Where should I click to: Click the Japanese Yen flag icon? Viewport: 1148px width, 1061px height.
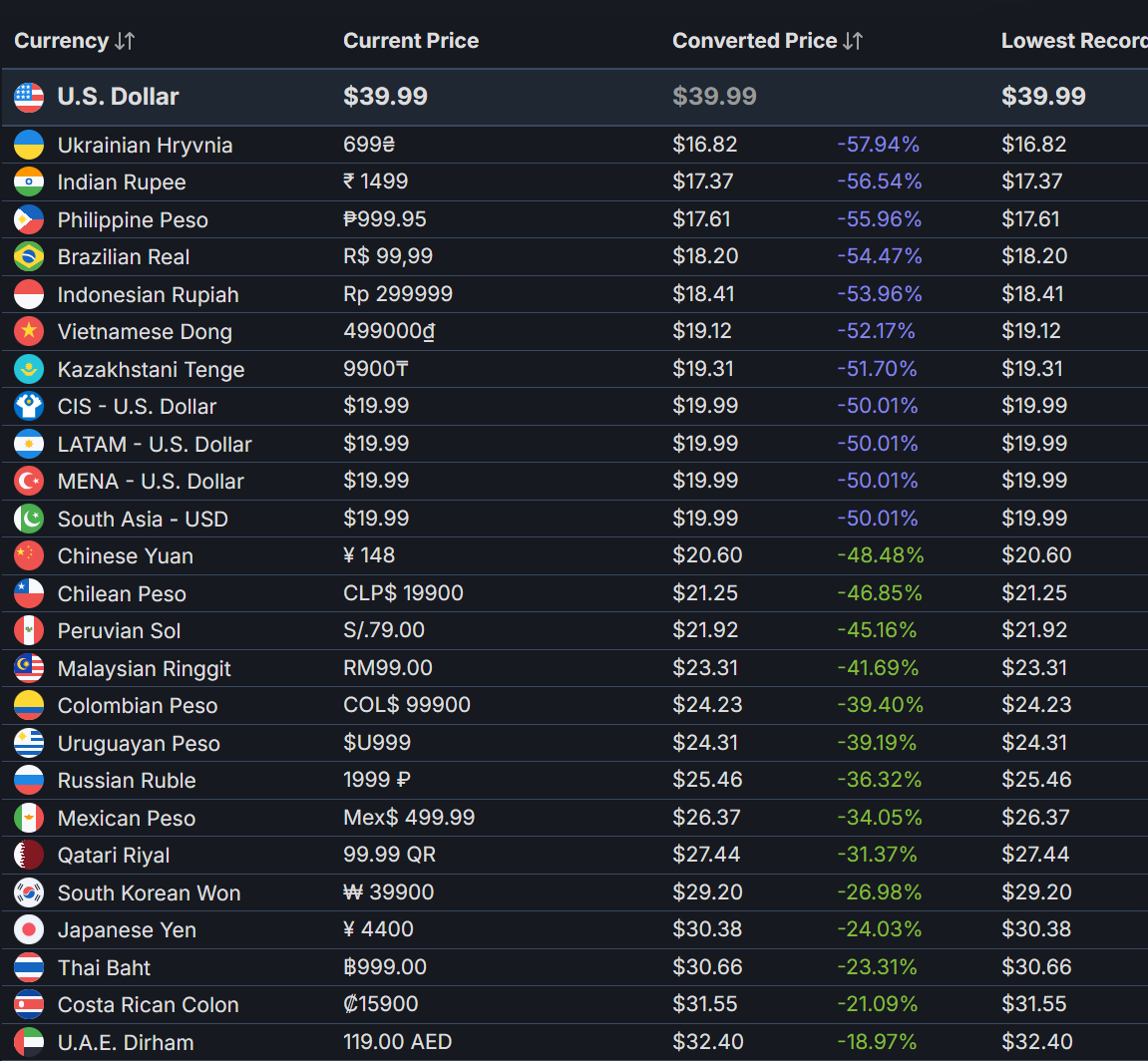click(x=29, y=930)
